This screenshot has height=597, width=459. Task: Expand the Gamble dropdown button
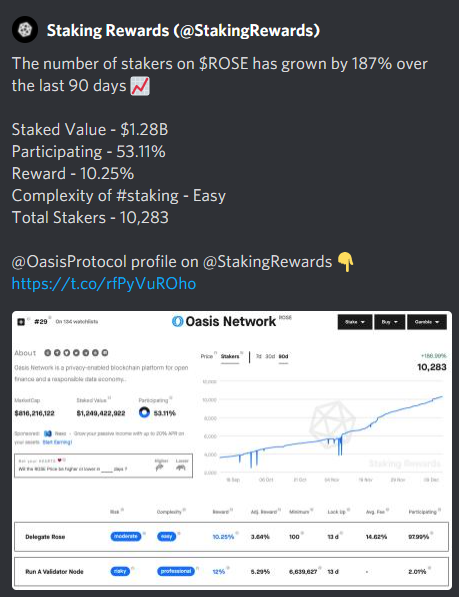click(x=427, y=322)
